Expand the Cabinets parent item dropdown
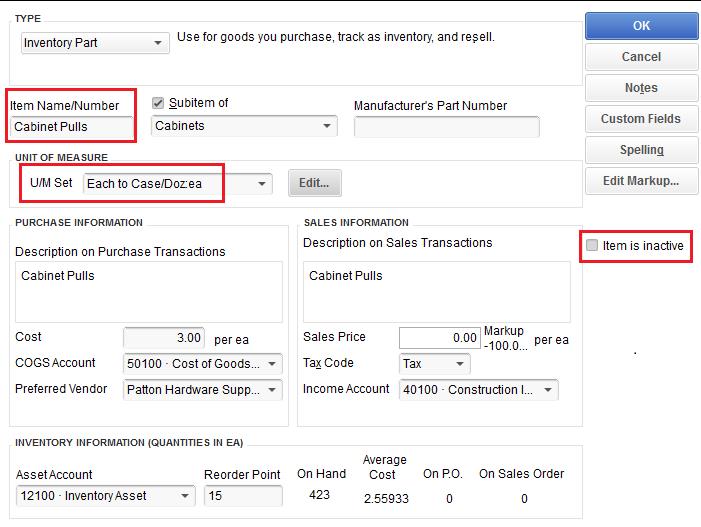The image size is (701, 527). 327,126
